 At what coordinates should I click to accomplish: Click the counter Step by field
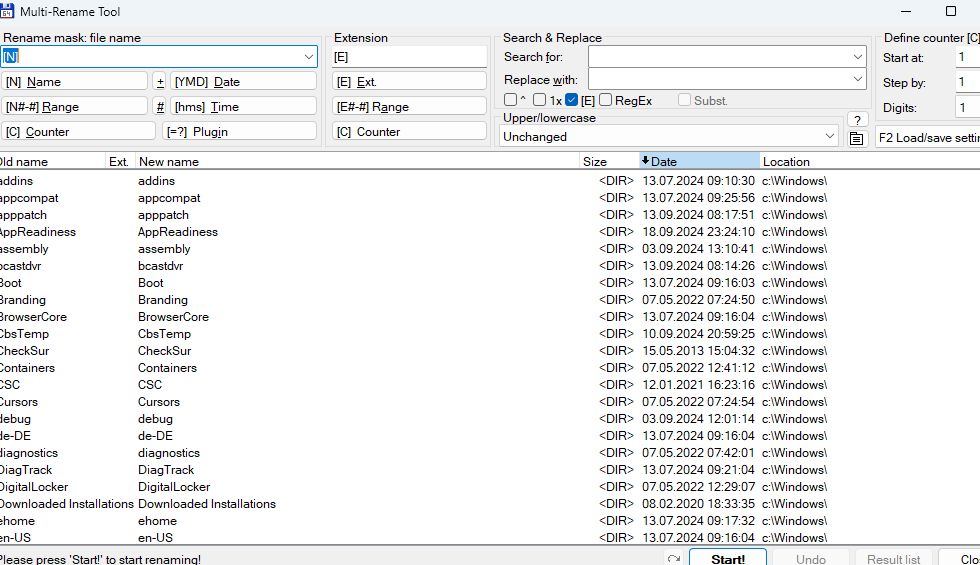pos(968,82)
